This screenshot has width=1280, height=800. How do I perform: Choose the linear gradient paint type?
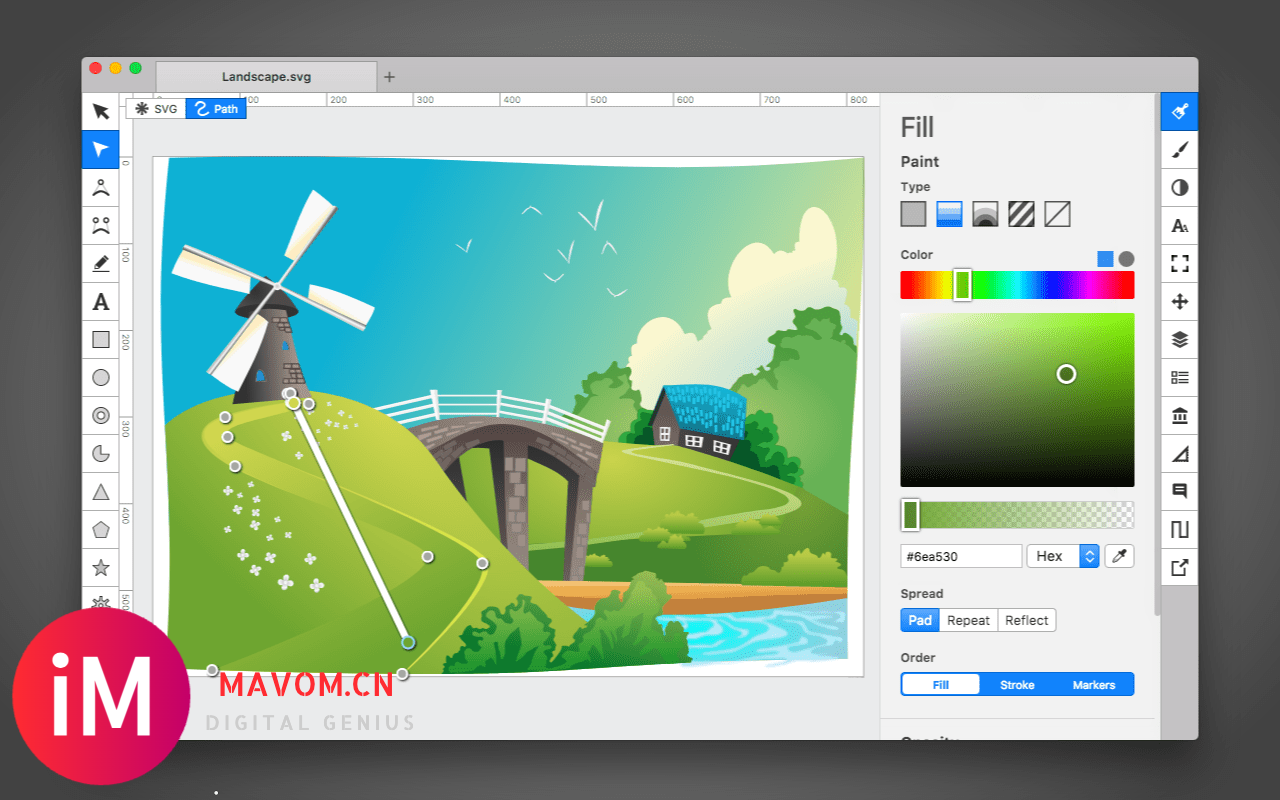949,214
